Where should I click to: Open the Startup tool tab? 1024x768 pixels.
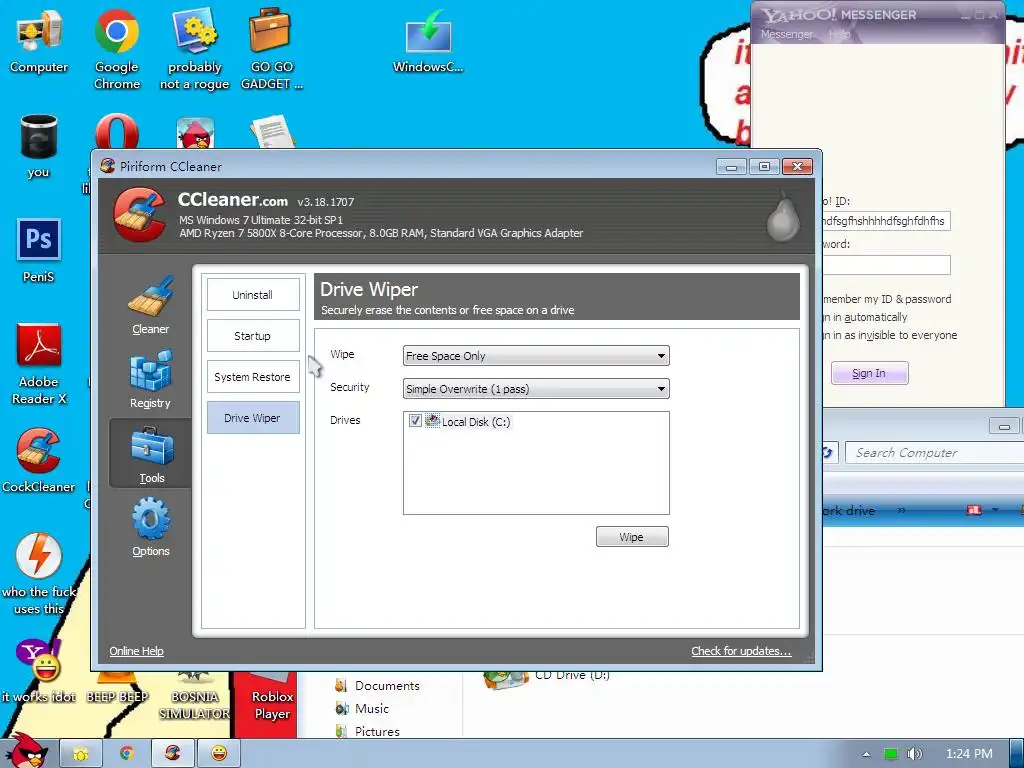pyautogui.click(x=253, y=336)
